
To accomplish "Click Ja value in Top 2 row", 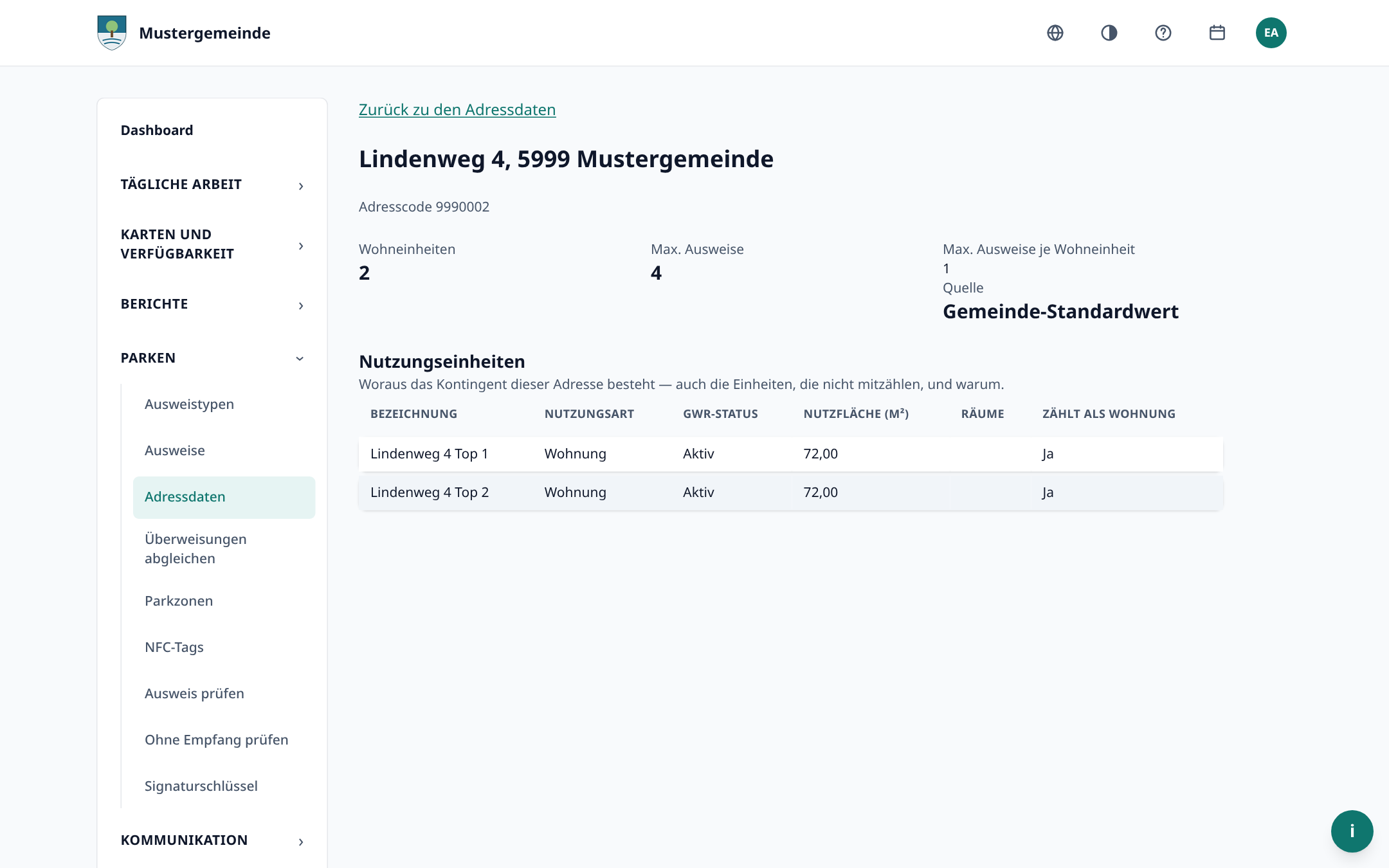I will (1048, 493).
